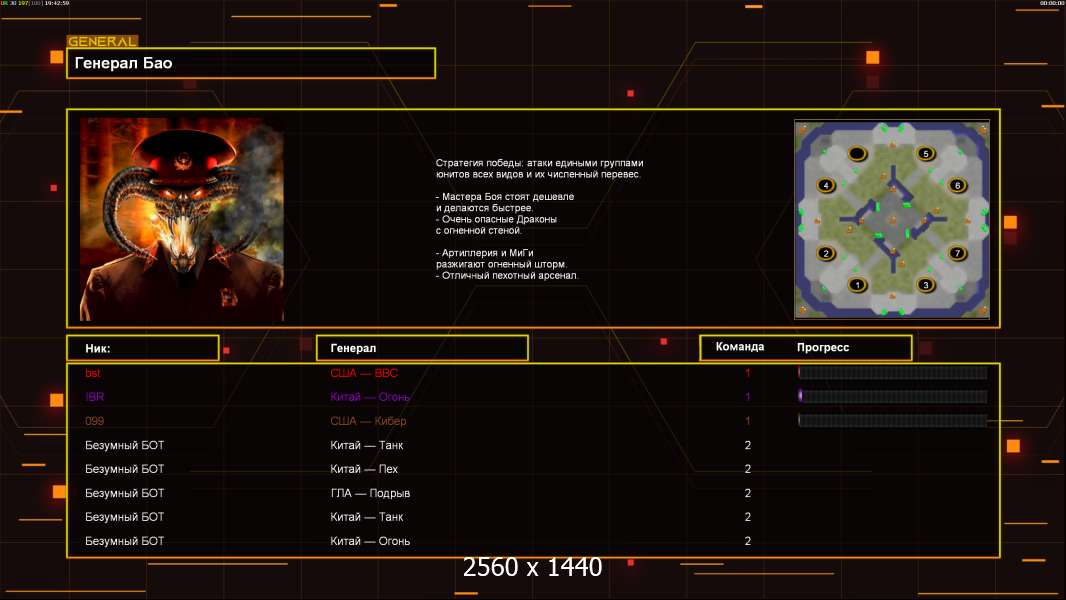Viewport: 1066px width, 600px height.
Task: Click the "ГЛА — Подрыв" general entry
Action: [x=370, y=493]
